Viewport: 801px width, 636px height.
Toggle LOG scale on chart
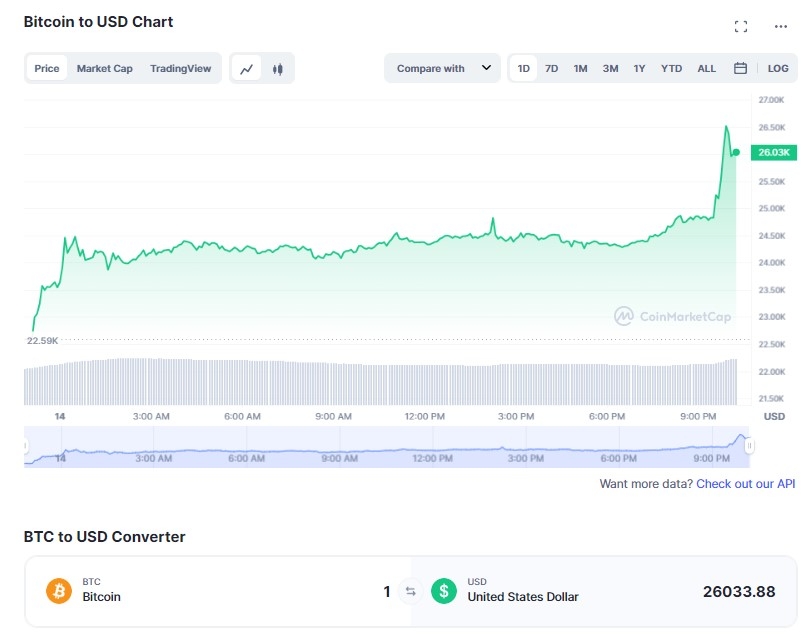coord(778,68)
